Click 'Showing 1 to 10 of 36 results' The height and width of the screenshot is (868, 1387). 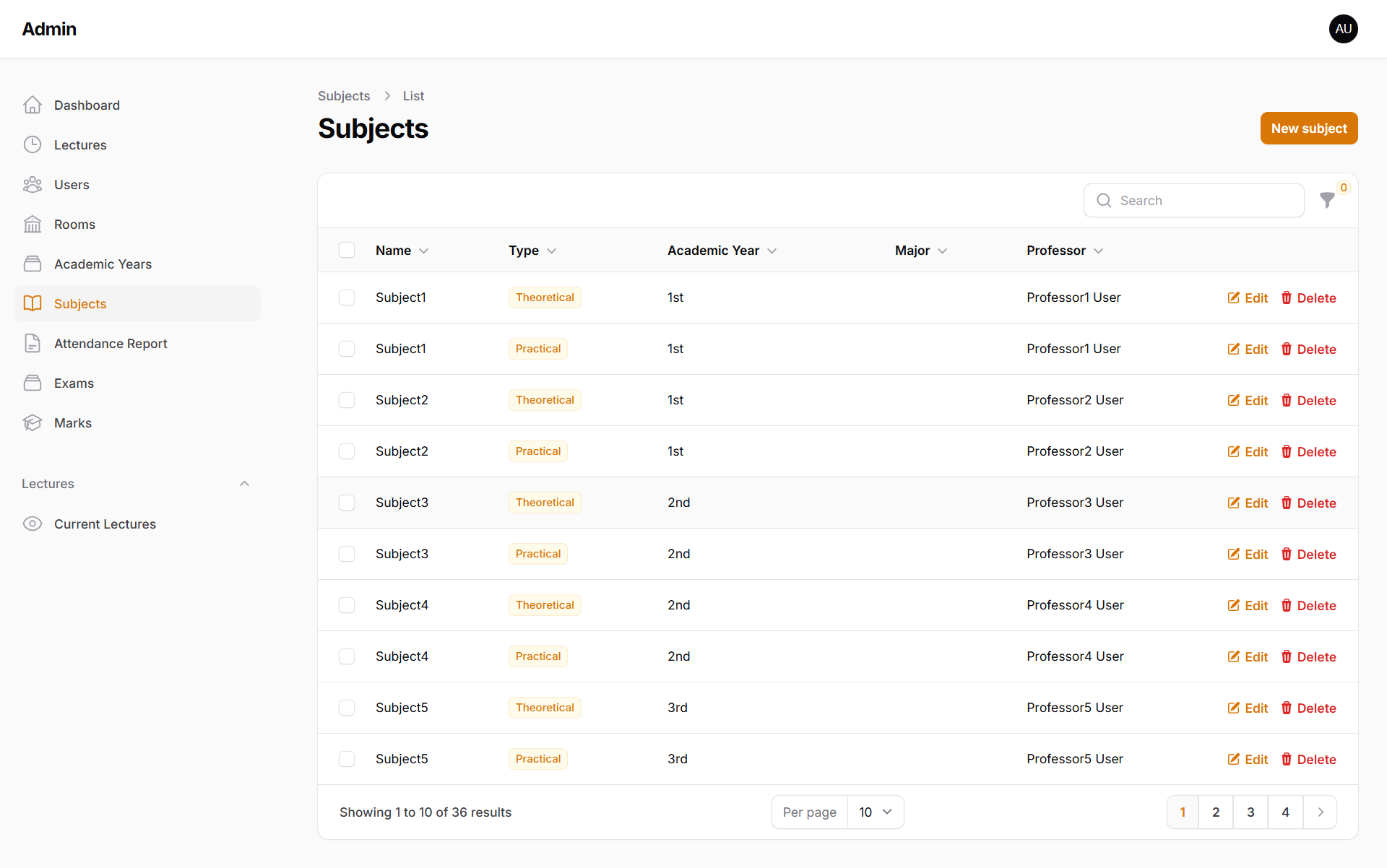(425, 812)
